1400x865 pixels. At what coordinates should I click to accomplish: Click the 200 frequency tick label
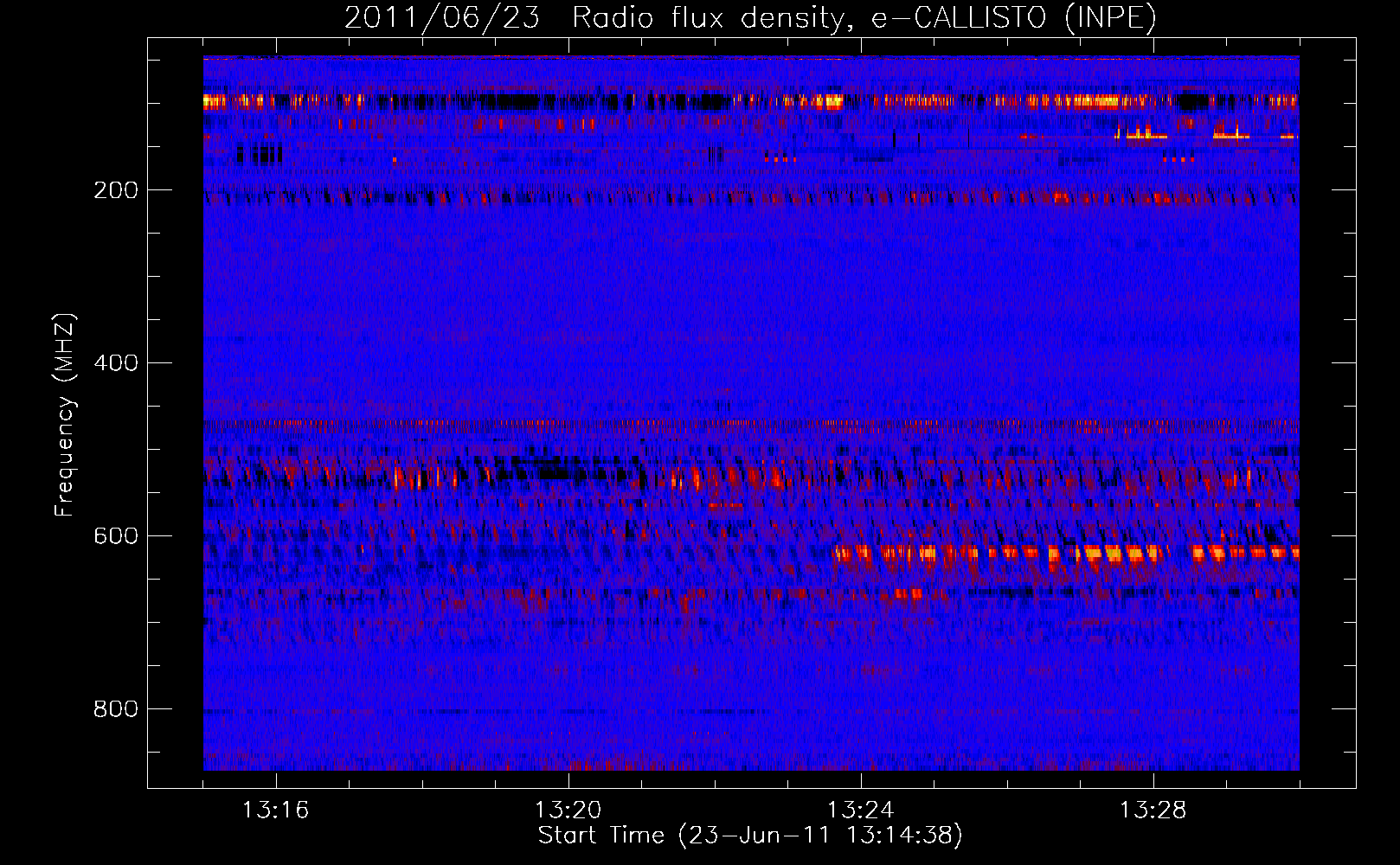(116, 190)
